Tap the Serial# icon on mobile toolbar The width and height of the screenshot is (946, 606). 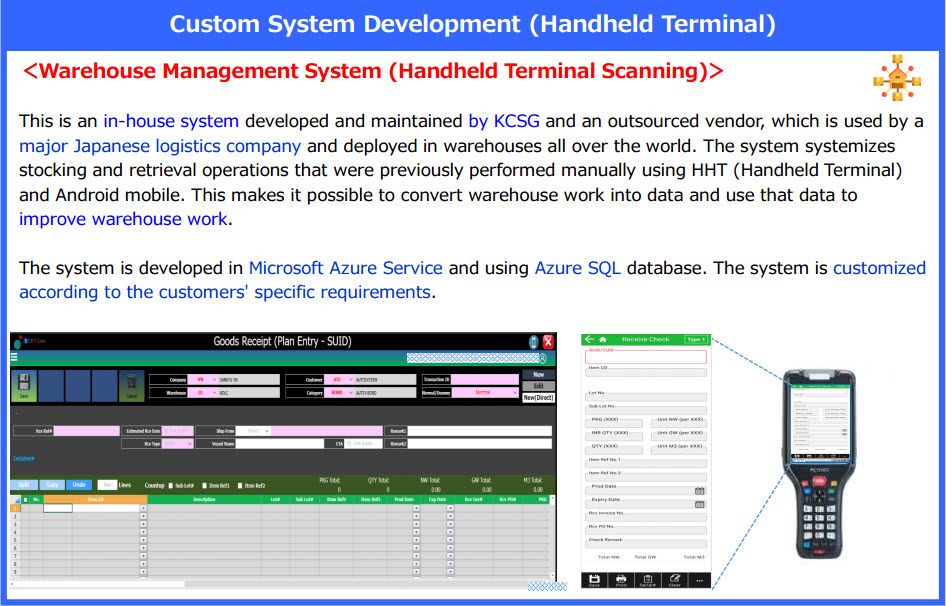648,579
